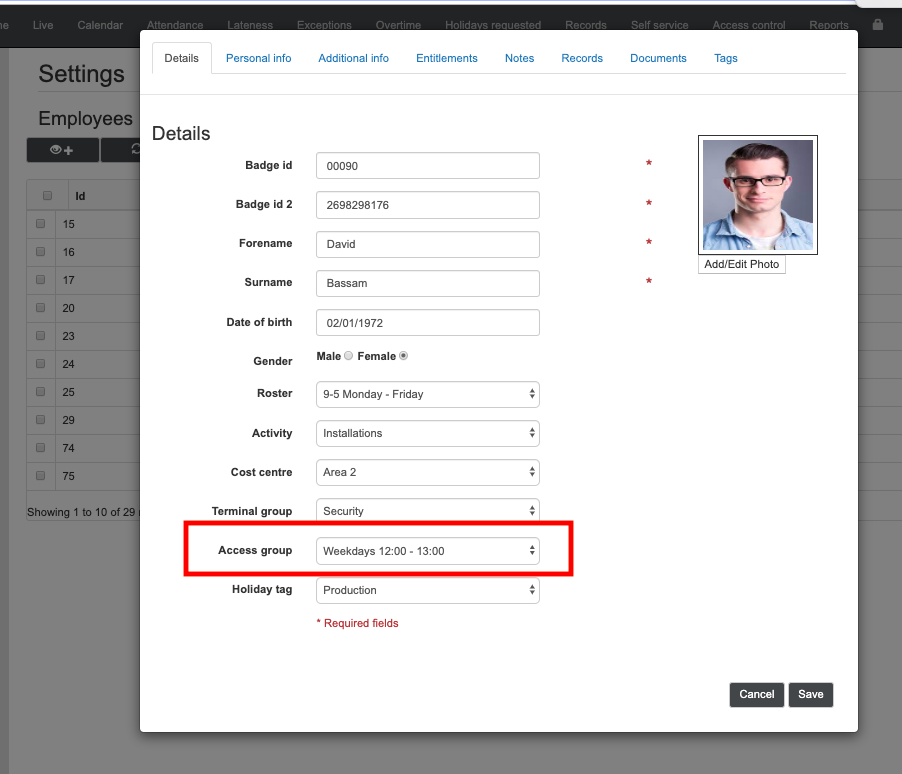Toggle the select-all checkbox in table header
Image resolution: width=902 pixels, height=774 pixels.
[x=47, y=196]
